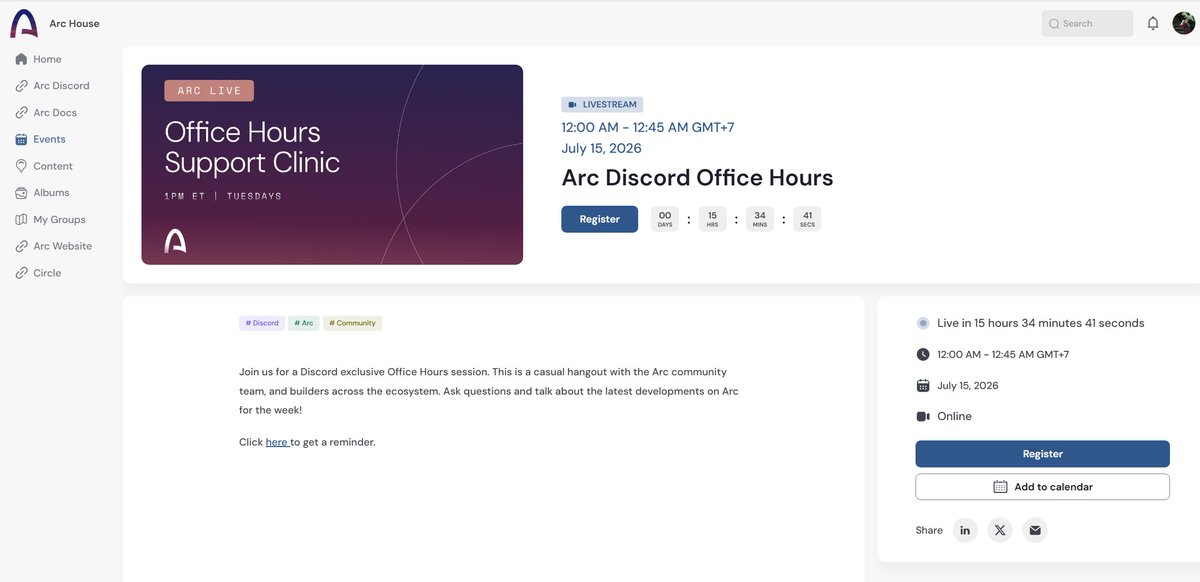Viewport: 1200px width, 582px height.
Task: Click the link icon beside Arc Docs
Action: pyautogui.click(x=22, y=113)
